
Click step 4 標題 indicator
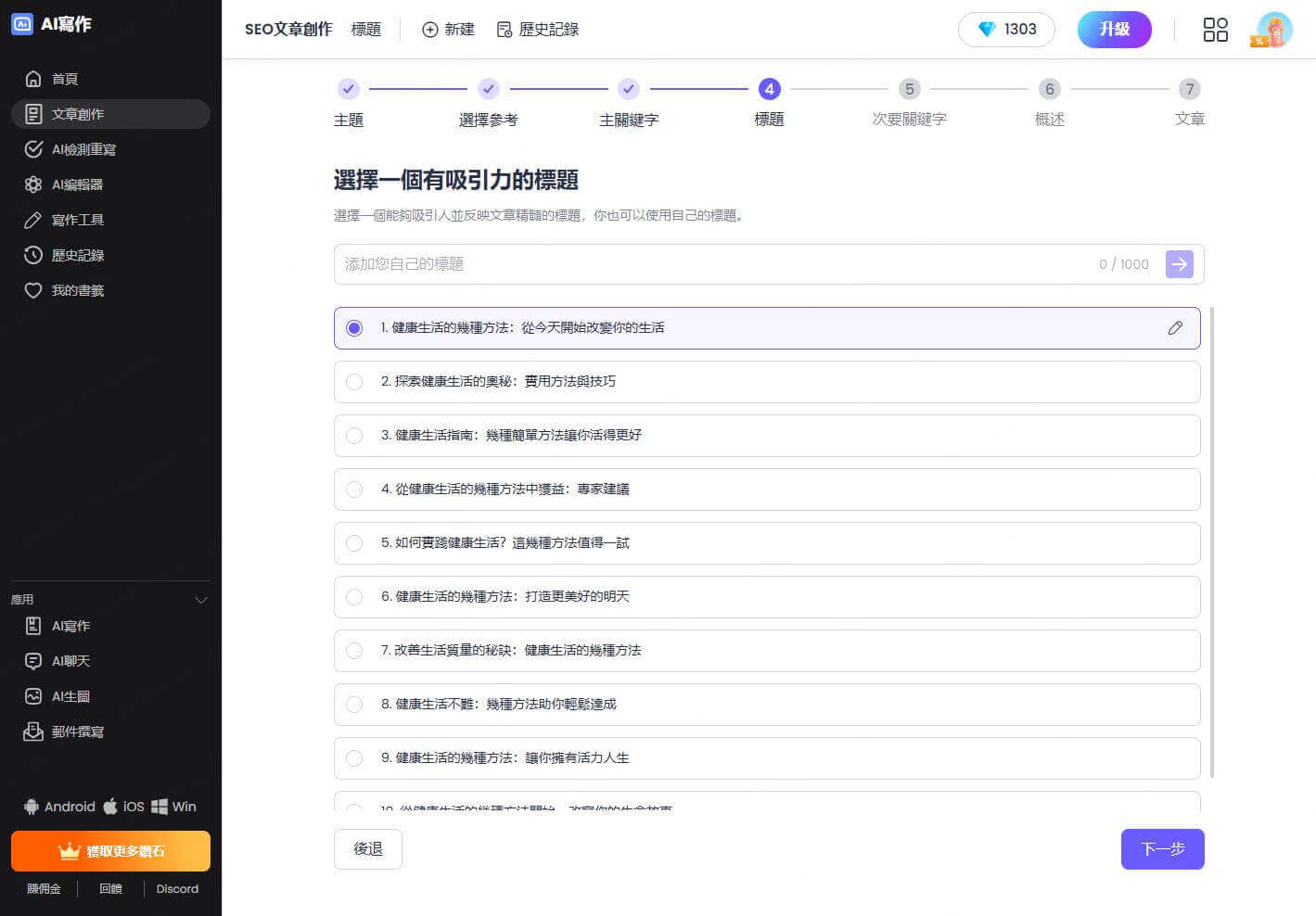(769, 89)
